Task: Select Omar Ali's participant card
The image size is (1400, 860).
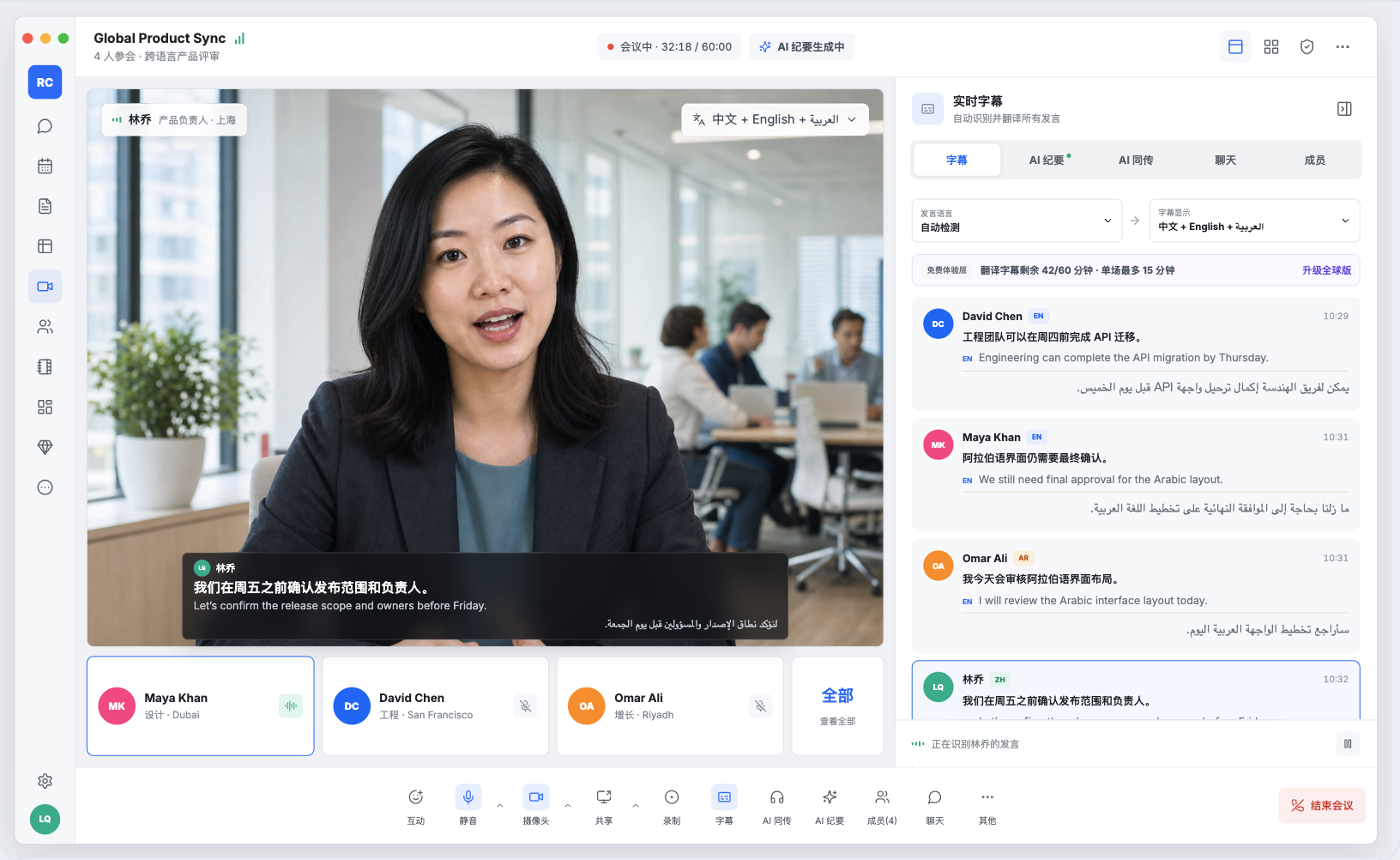Action: [670, 706]
